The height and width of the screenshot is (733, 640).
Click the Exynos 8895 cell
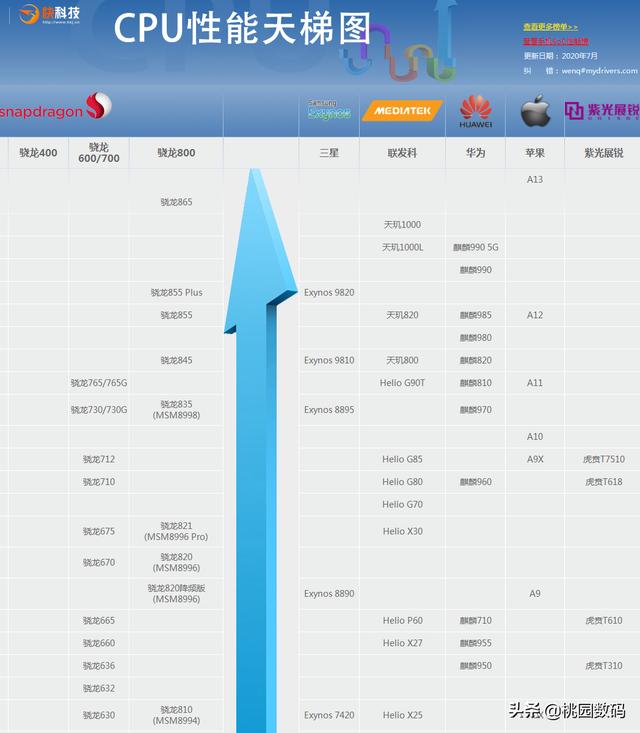coord(329,410)
